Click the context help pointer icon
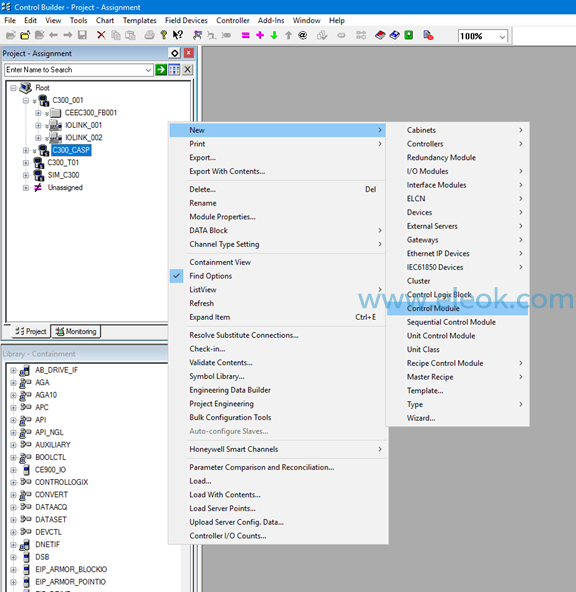This screenshot has width=576, height=592. [177, 35]
